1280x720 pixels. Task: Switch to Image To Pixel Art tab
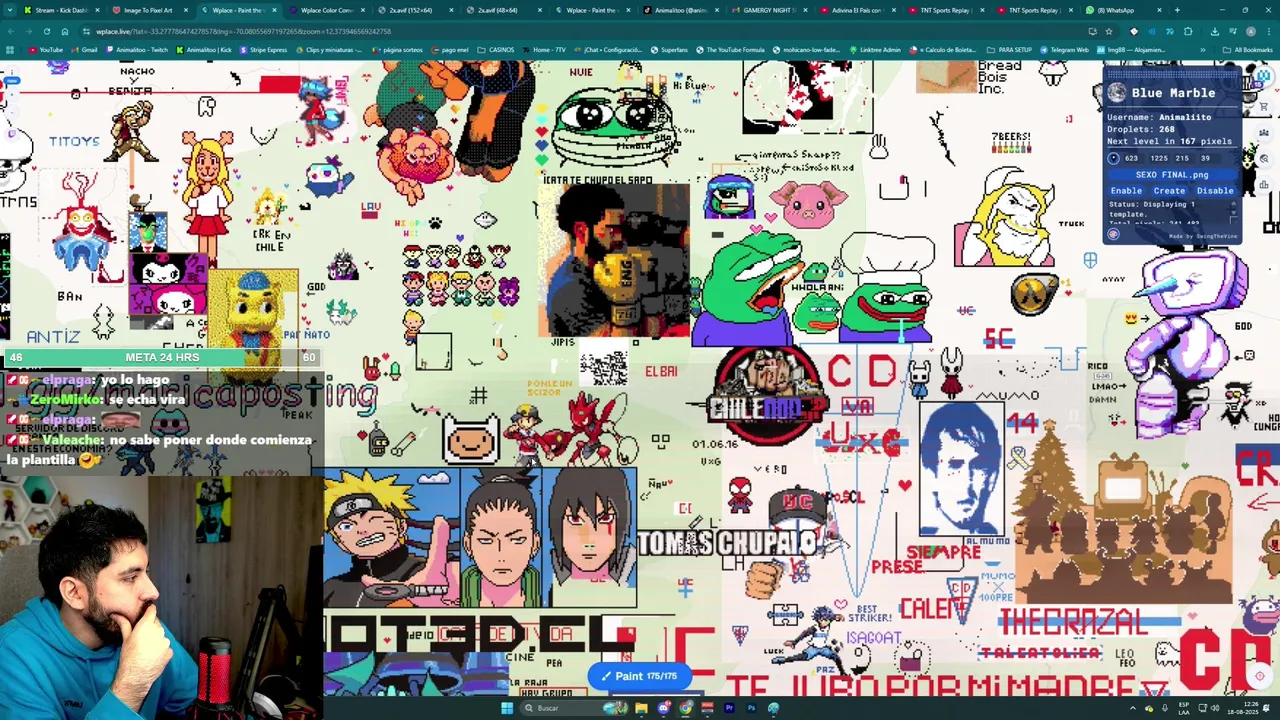click(x=147, y=10)
